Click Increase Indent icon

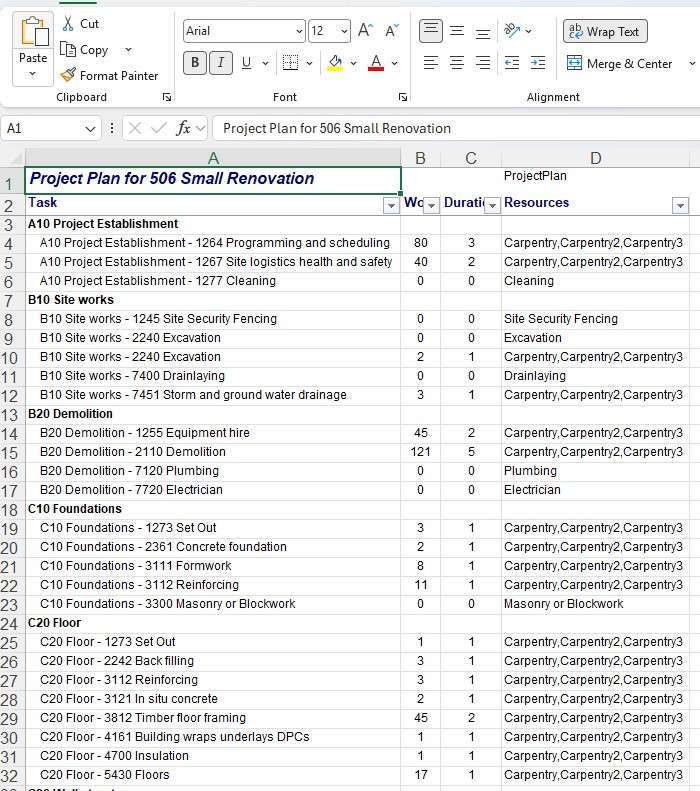538,63
